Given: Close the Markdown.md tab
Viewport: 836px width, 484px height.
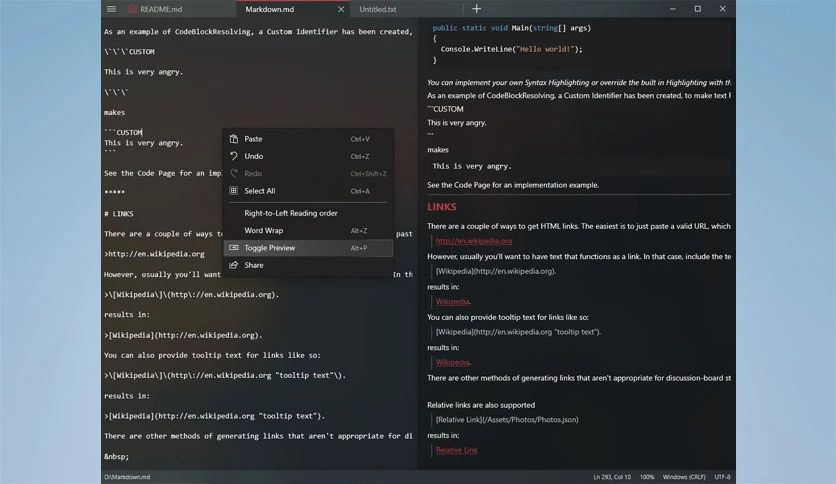Looking at the screenshot, I should (x=341, y=9).
